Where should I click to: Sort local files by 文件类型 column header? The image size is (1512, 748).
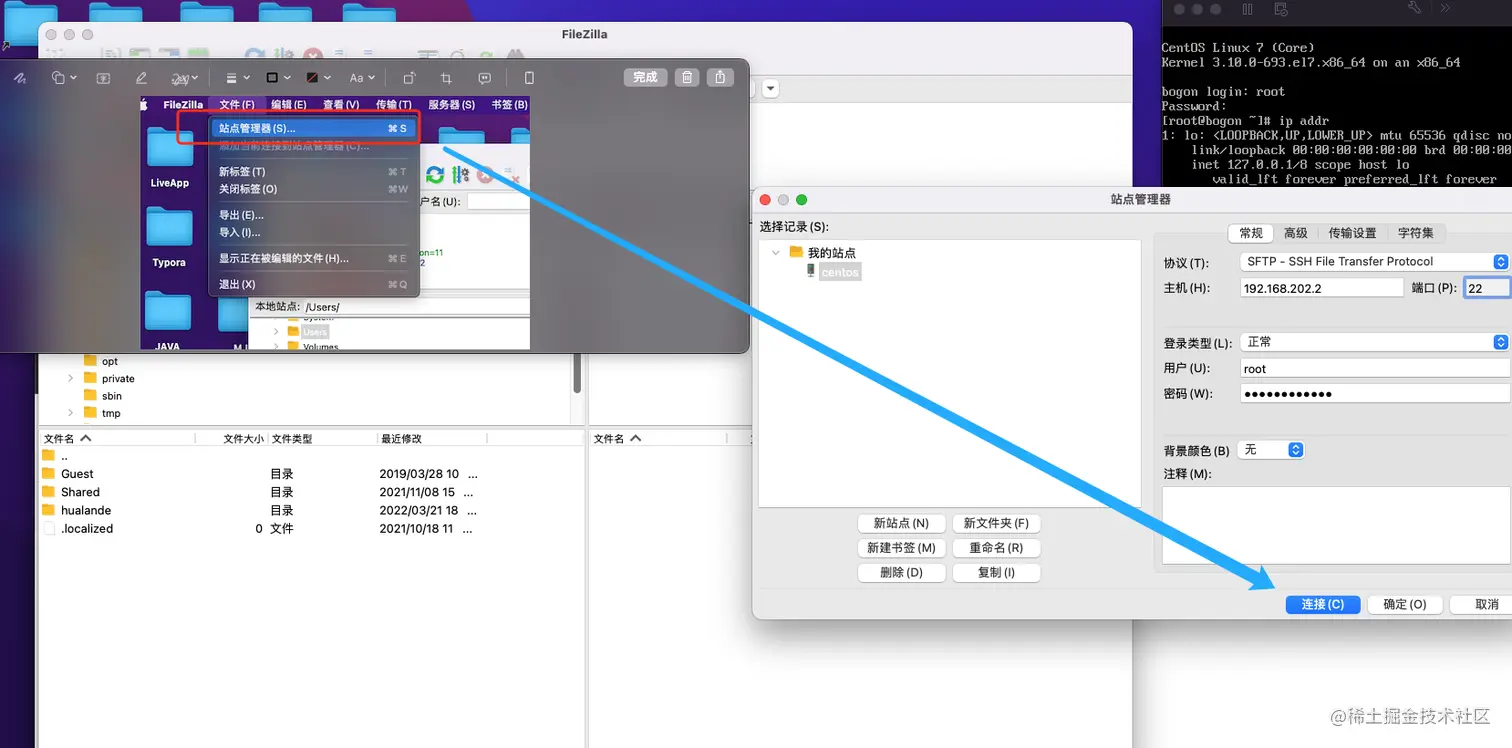(322, 439)
